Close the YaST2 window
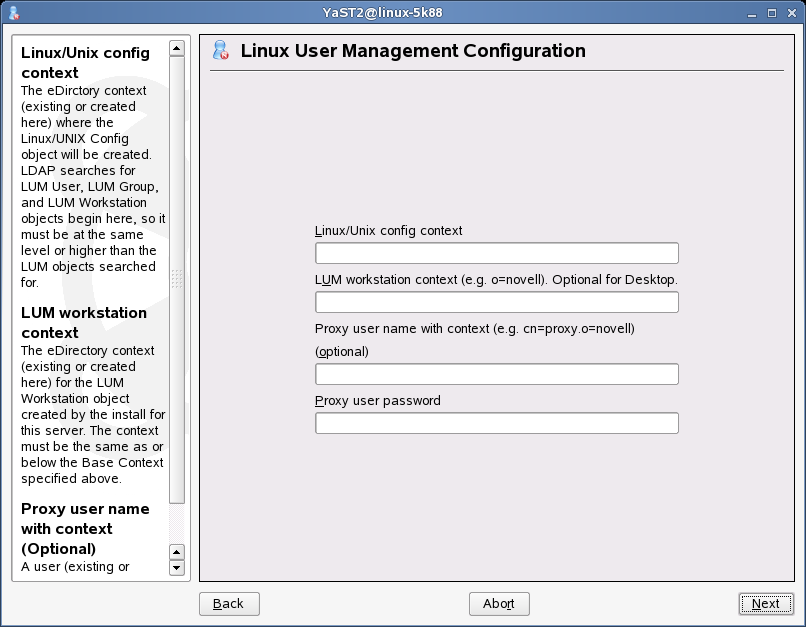Screen dimensions: 806x627 tap(792, 13)
